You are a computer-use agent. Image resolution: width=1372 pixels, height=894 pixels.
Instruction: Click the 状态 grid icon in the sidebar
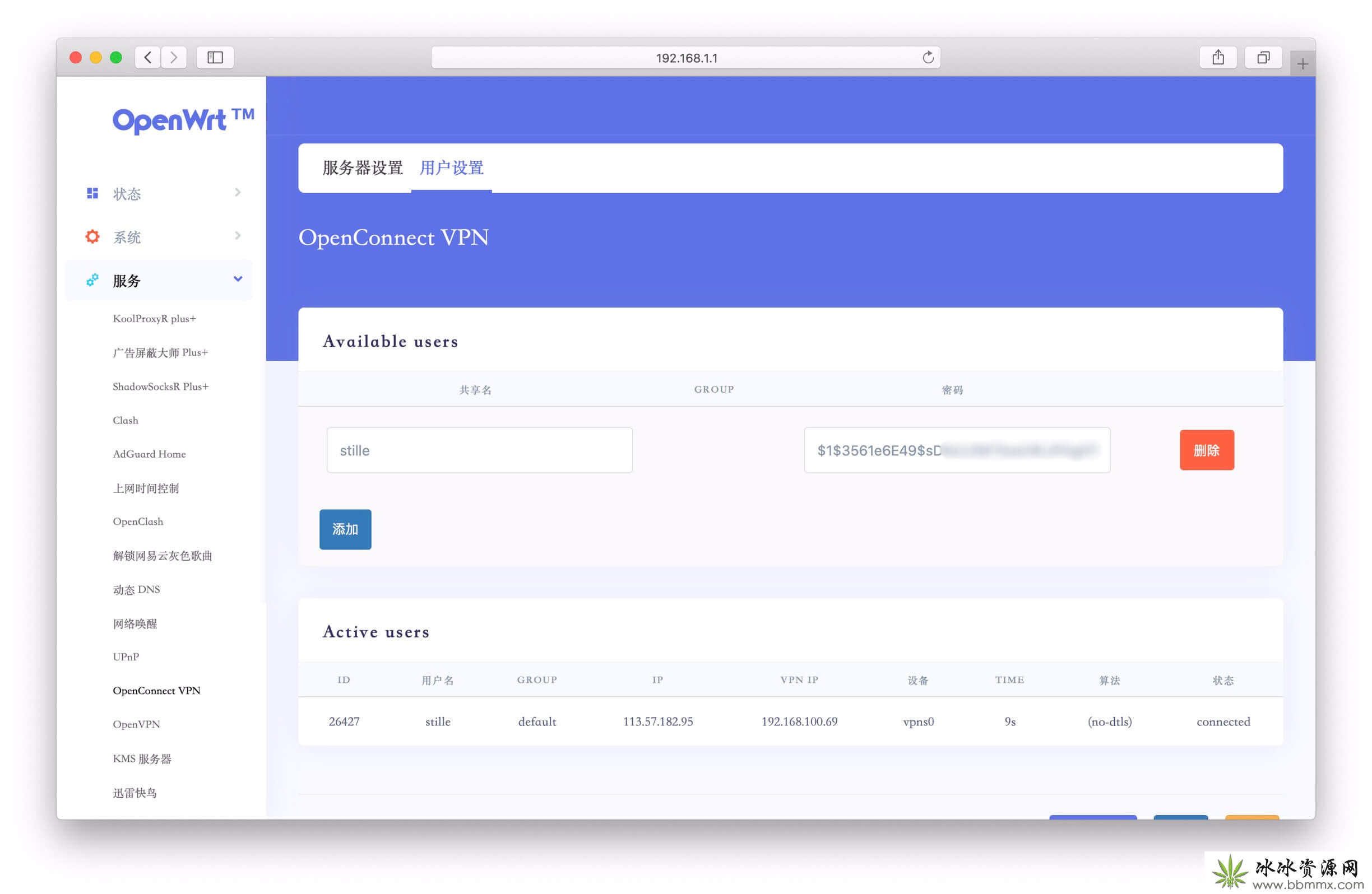(92, 193)
